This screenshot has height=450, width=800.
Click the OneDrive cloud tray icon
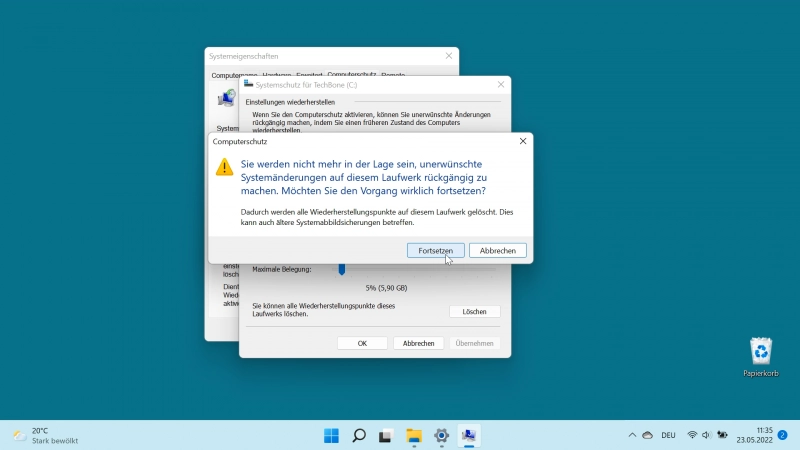(647, 435)
